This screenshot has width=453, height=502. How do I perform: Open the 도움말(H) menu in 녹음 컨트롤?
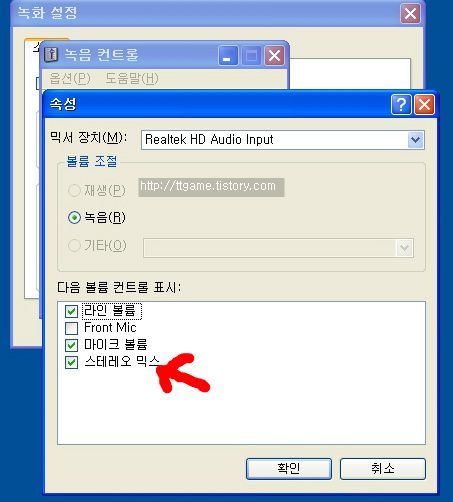[x=132, y=78]
